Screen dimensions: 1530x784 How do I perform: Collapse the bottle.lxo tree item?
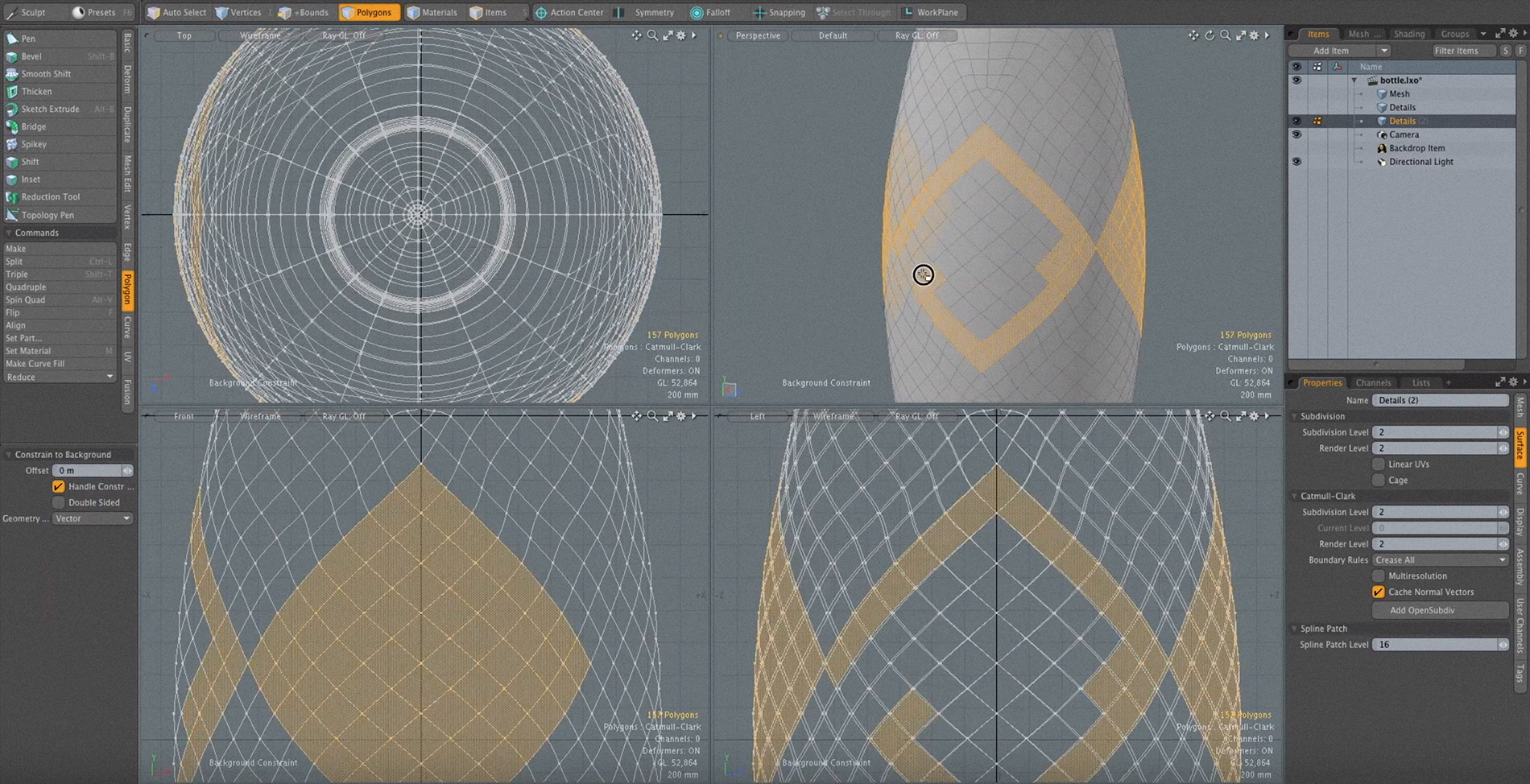pos(1354,80)
